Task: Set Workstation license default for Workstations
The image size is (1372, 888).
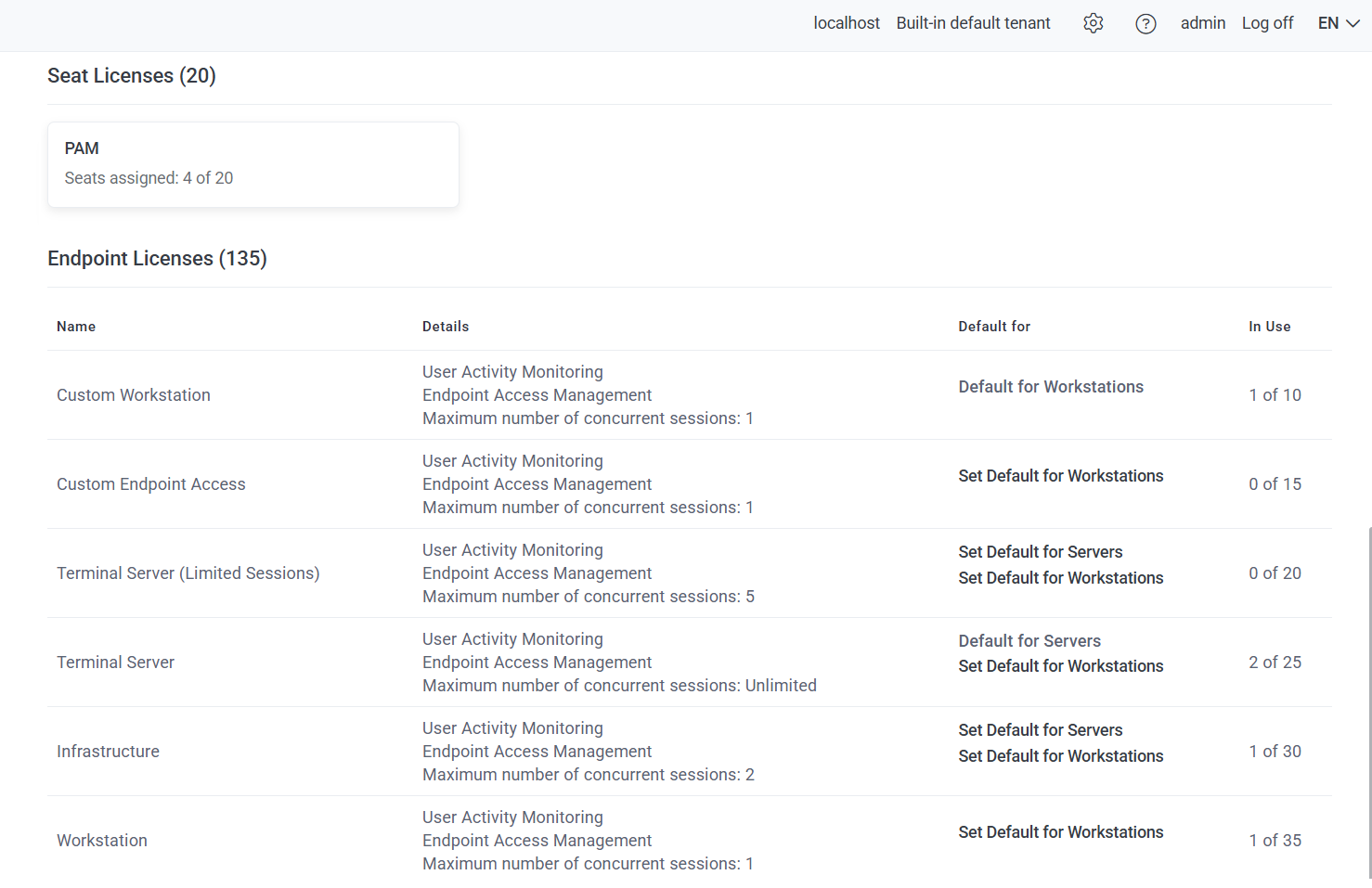Action: (1060, 832)
